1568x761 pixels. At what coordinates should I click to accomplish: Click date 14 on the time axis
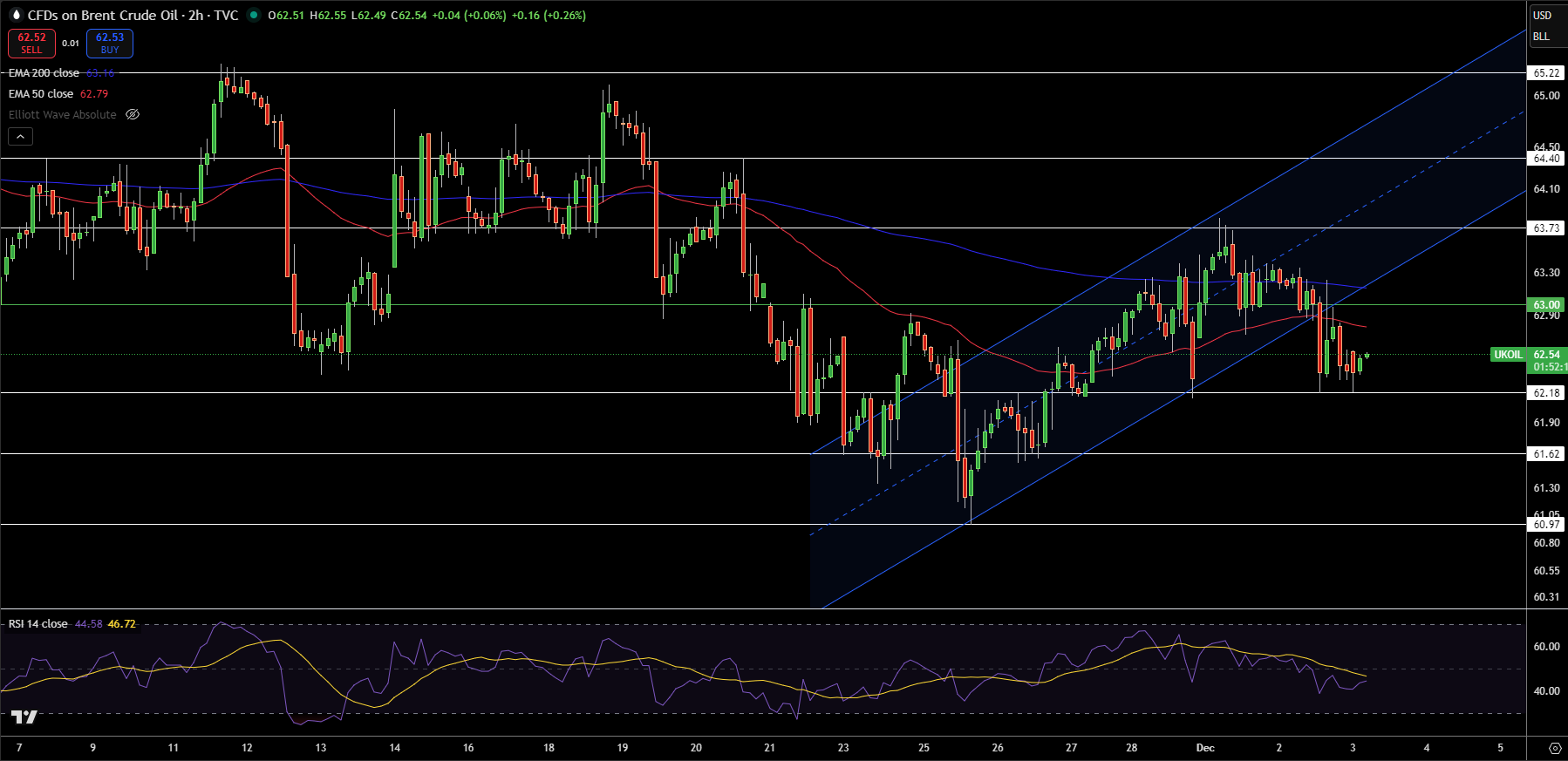point(395,748)
